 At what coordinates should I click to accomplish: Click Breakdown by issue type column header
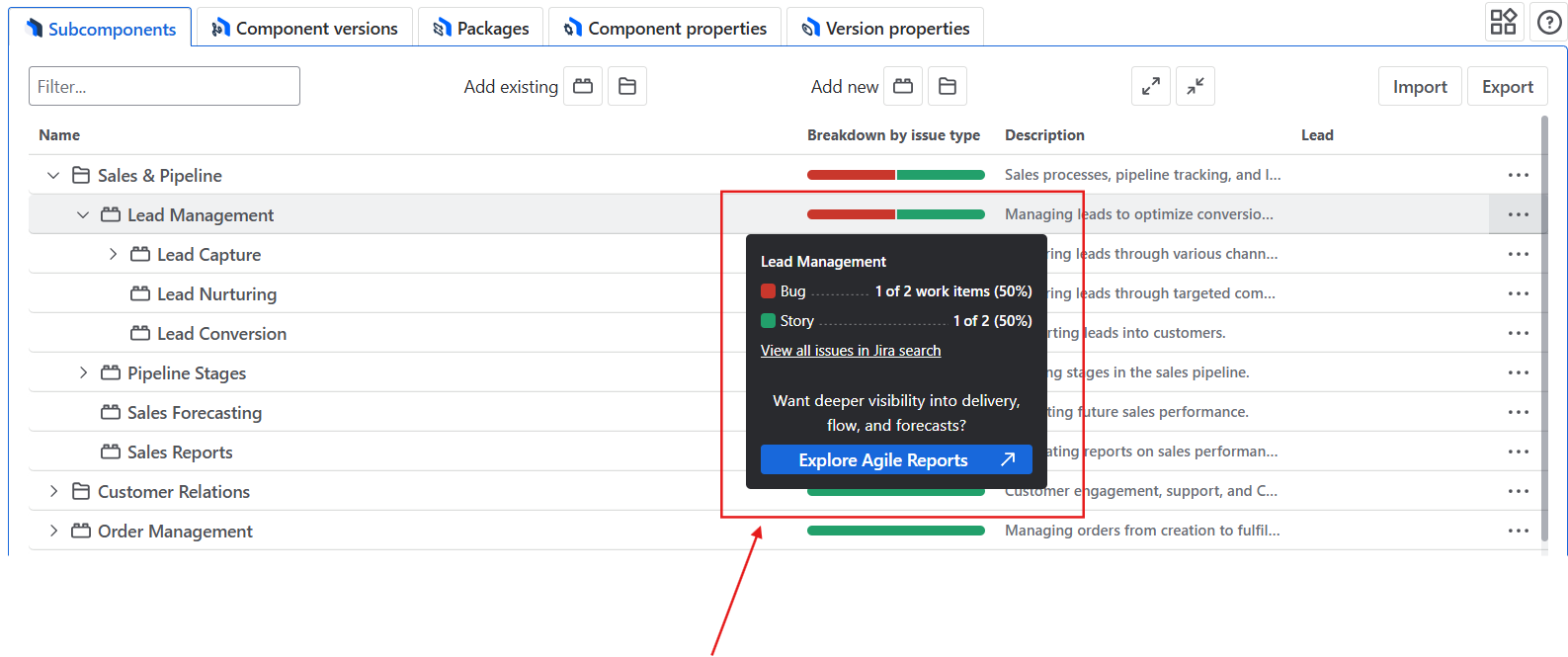pos(893,135)
